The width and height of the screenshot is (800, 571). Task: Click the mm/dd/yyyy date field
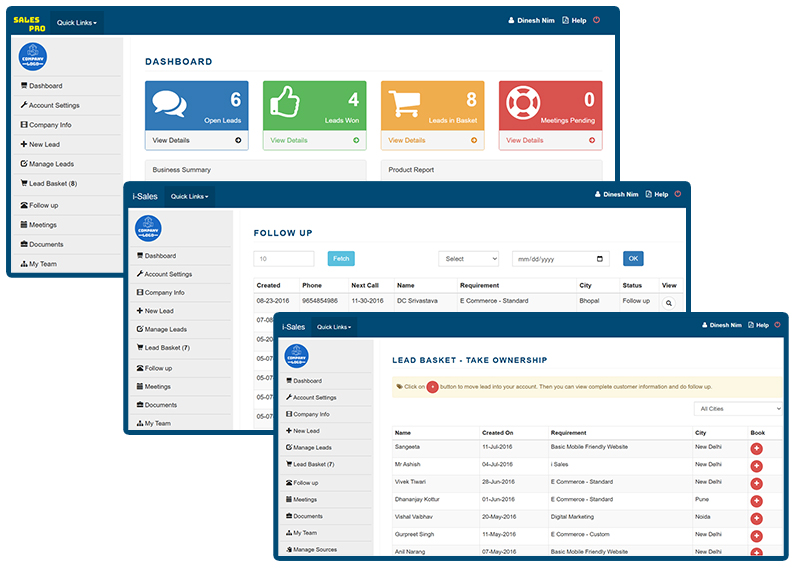561,259
